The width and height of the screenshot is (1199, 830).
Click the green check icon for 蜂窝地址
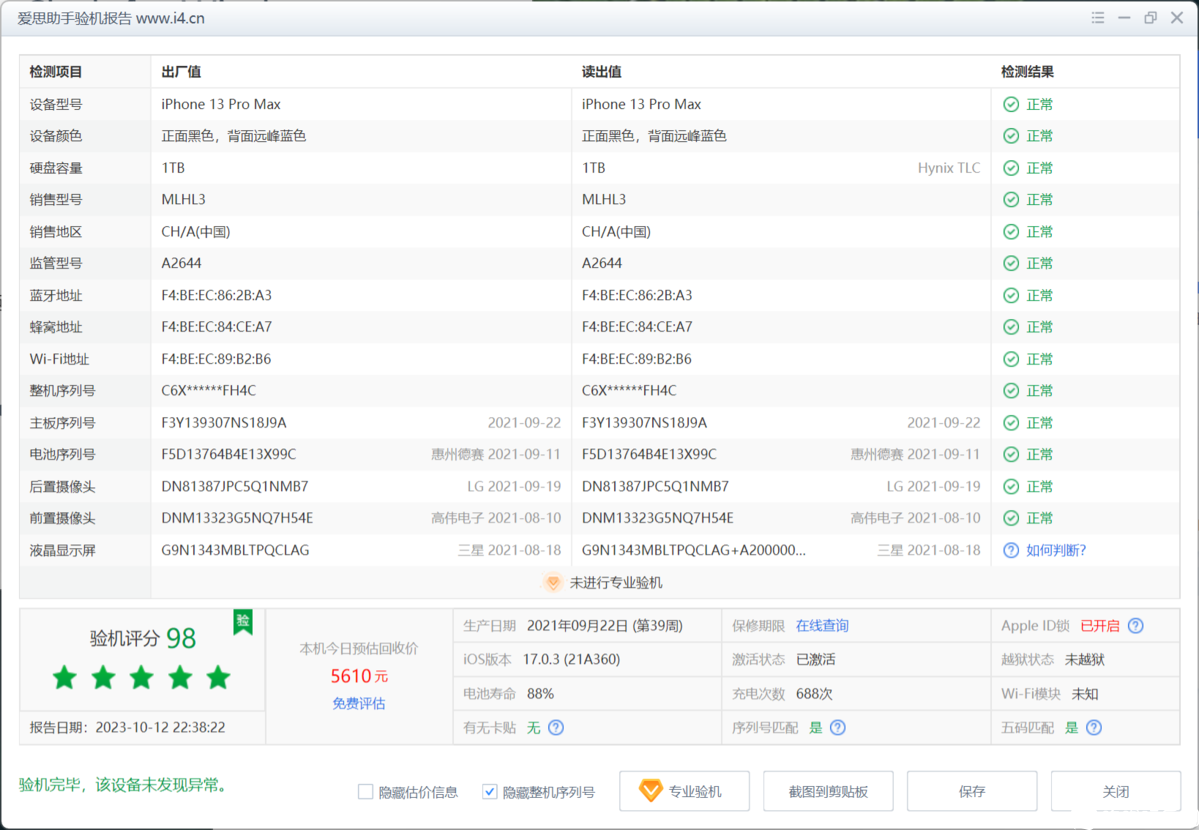click(1011, 327)
